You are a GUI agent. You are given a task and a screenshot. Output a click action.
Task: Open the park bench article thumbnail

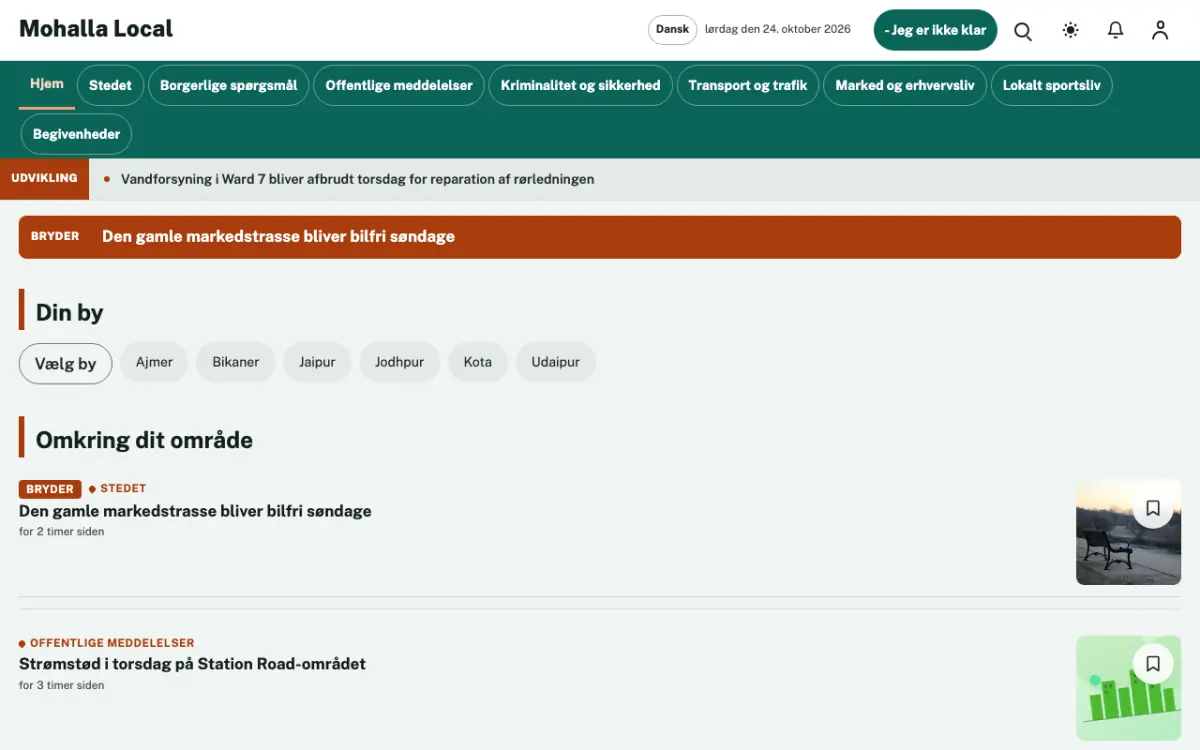coord(1128,533)
